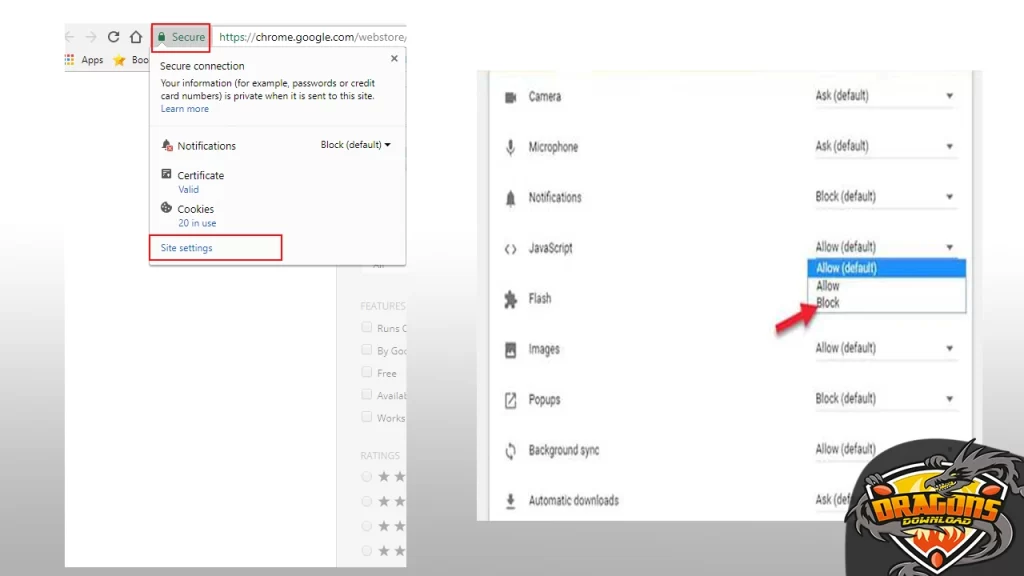Enable the checkbox beside "Works"

click(x=367, y=417)
